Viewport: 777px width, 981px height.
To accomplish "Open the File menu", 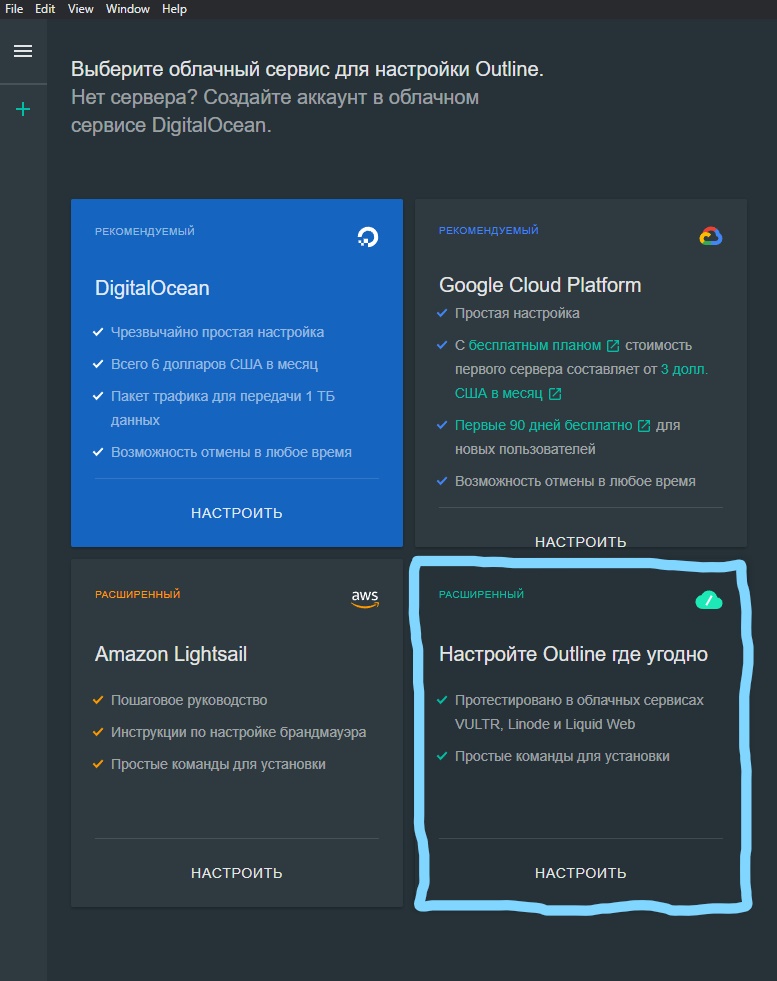I will tap(14, 9).
